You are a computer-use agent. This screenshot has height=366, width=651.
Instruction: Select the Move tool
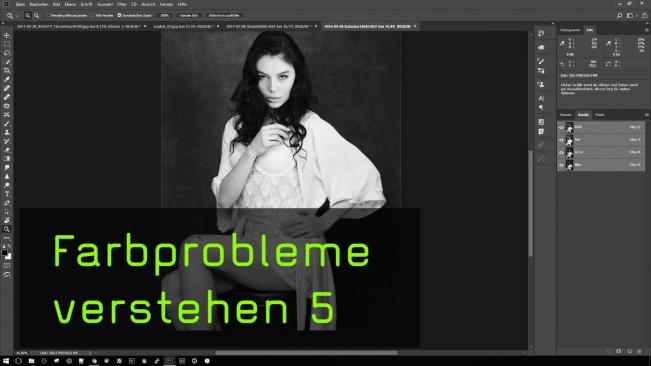(x=7, y=35)
